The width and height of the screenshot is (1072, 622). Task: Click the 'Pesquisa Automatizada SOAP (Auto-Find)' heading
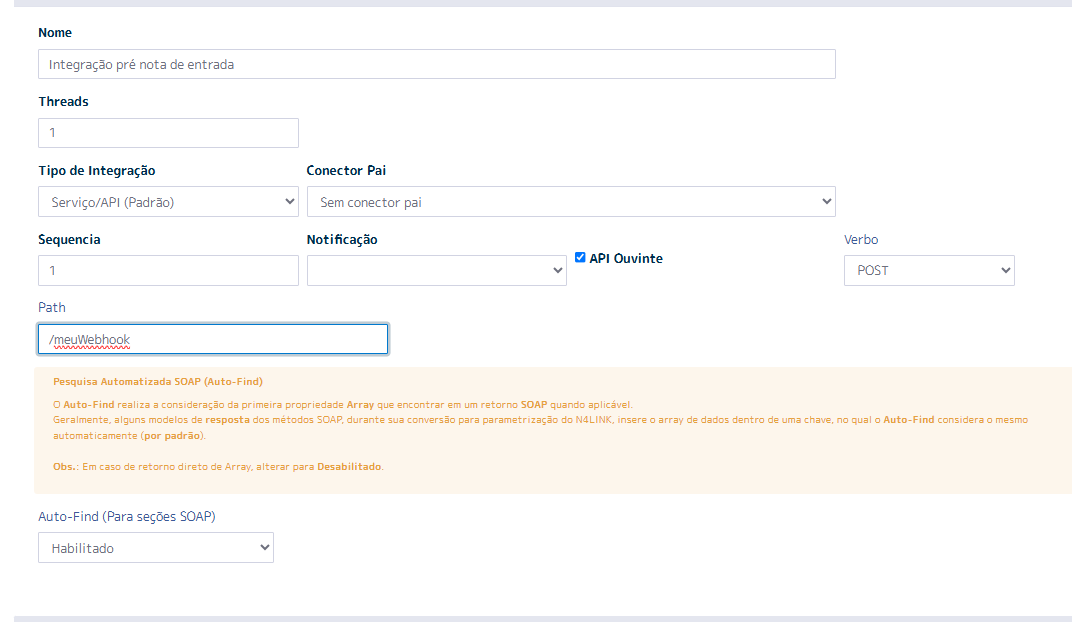pos(158,381)
